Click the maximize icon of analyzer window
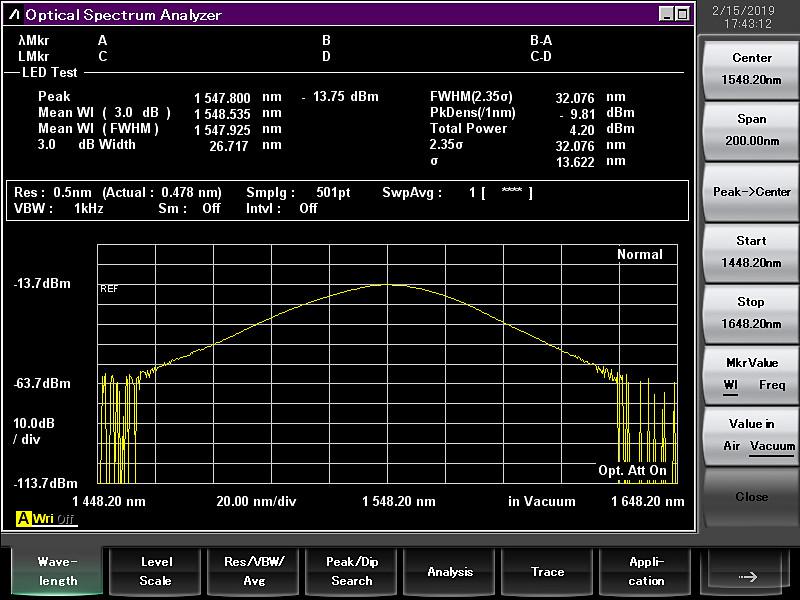Image resolution: width=800 pixels, height=600 pixels. (x=682, y=14)
